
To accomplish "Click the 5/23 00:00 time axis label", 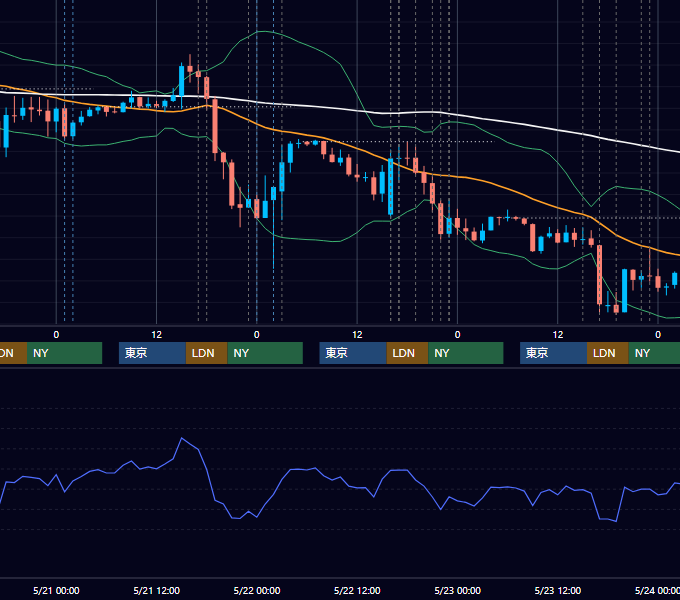I will pyautogui.click(x=458, y=590).
